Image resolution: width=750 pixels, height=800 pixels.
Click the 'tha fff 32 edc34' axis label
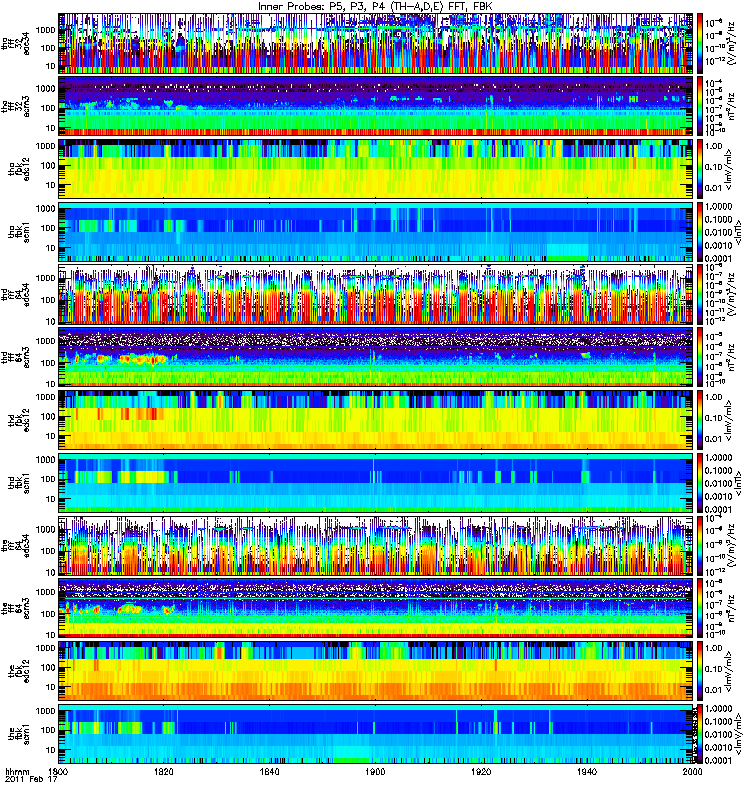[16, 44]
